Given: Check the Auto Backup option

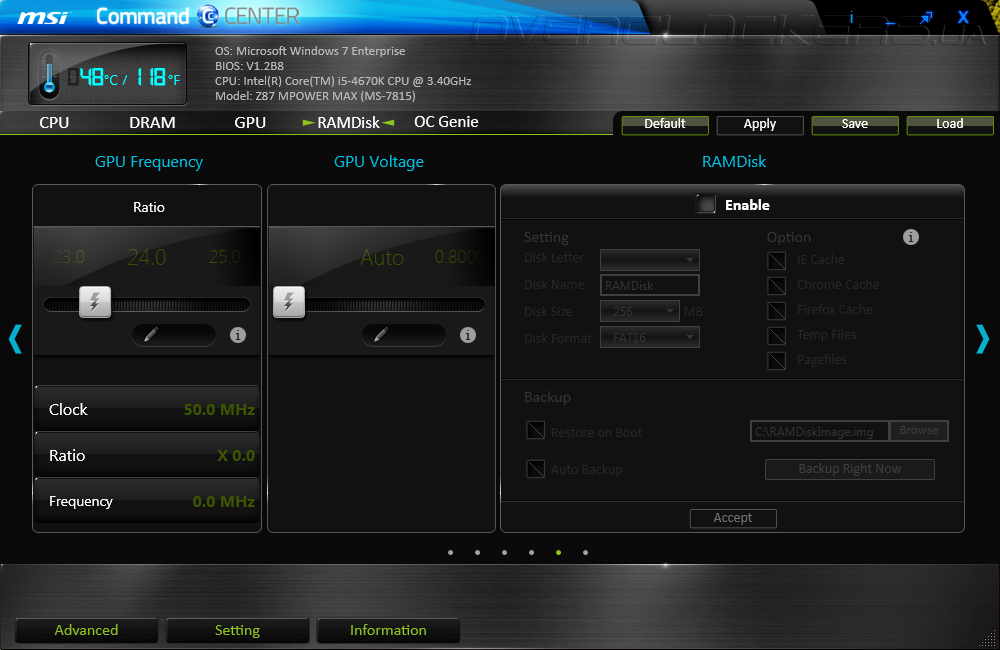Looking at the screenshot, I should [x=536, y=469].
